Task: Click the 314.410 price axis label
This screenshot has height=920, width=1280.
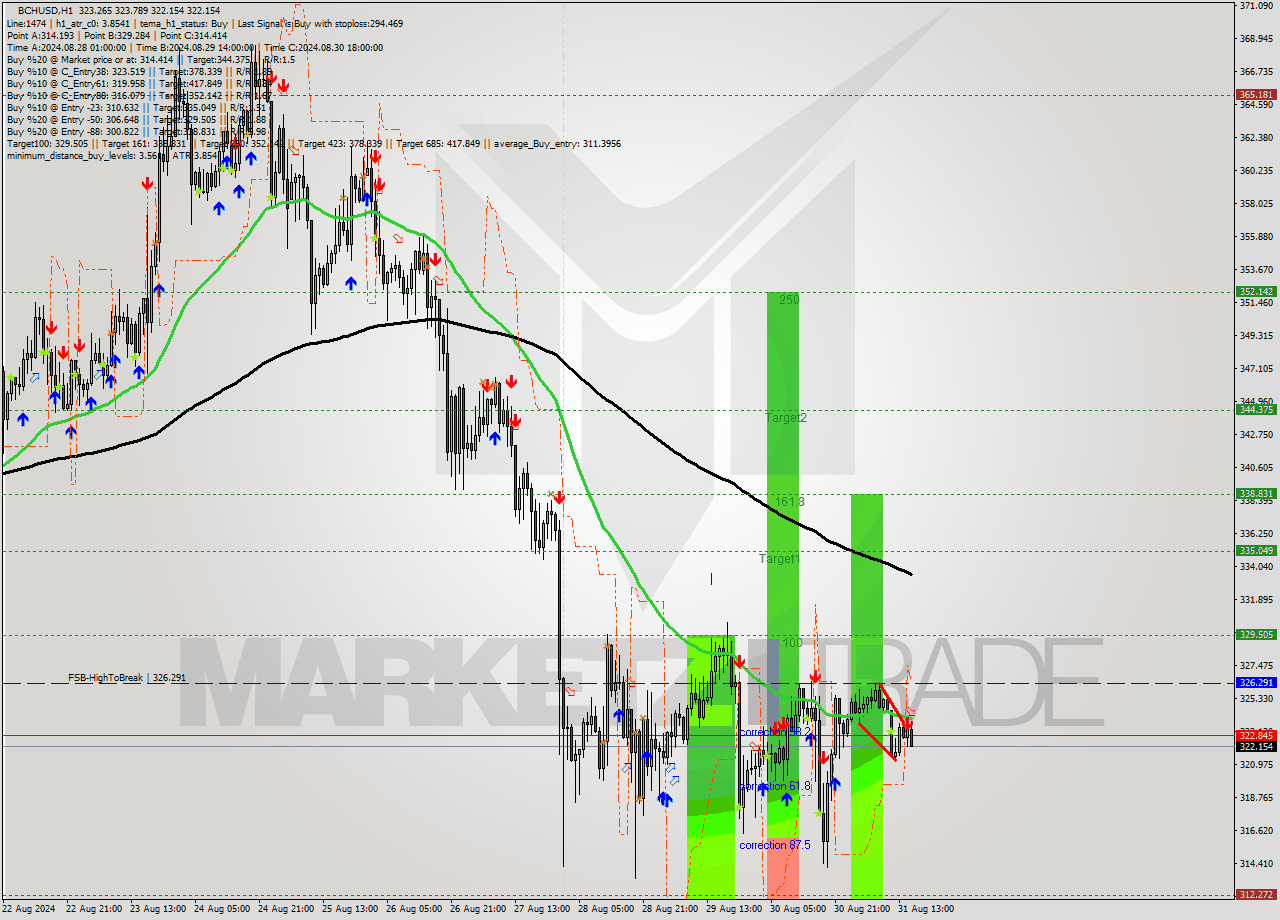Action: [x=1255, y=863]
